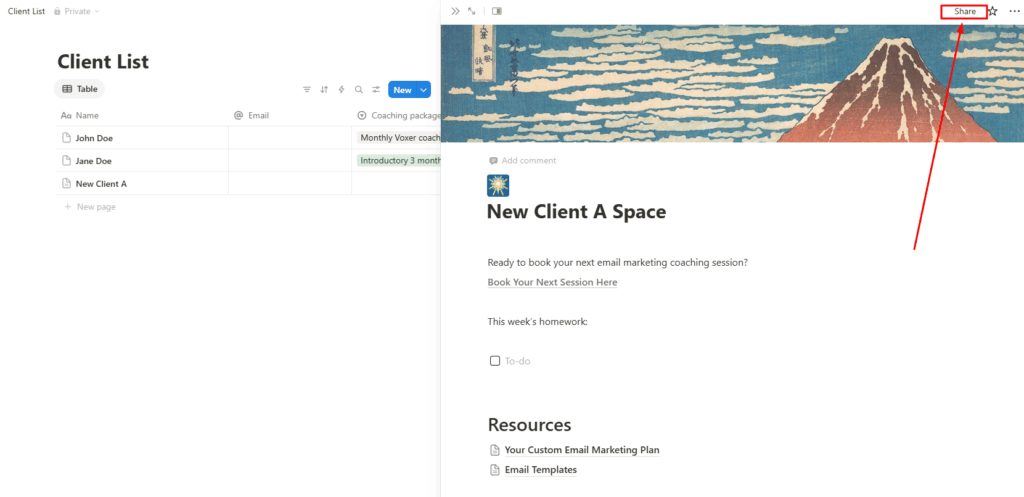Open the filter icon in table toolbar
Screen dimensions: 1024x497
pyautogui.click(x=307, y=89)
